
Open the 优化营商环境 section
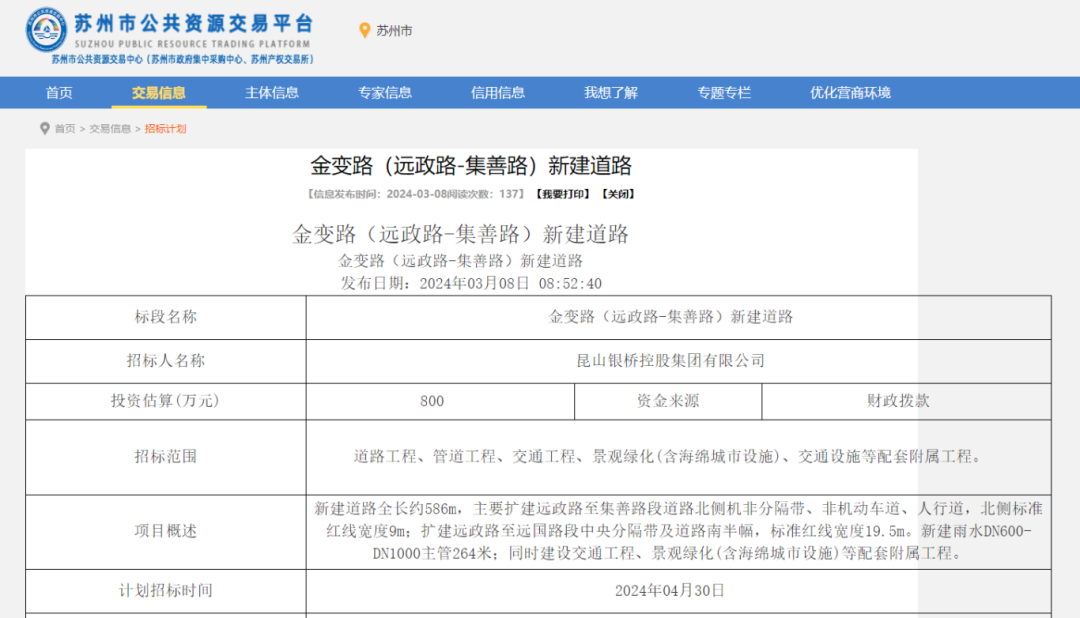[850, 93]
